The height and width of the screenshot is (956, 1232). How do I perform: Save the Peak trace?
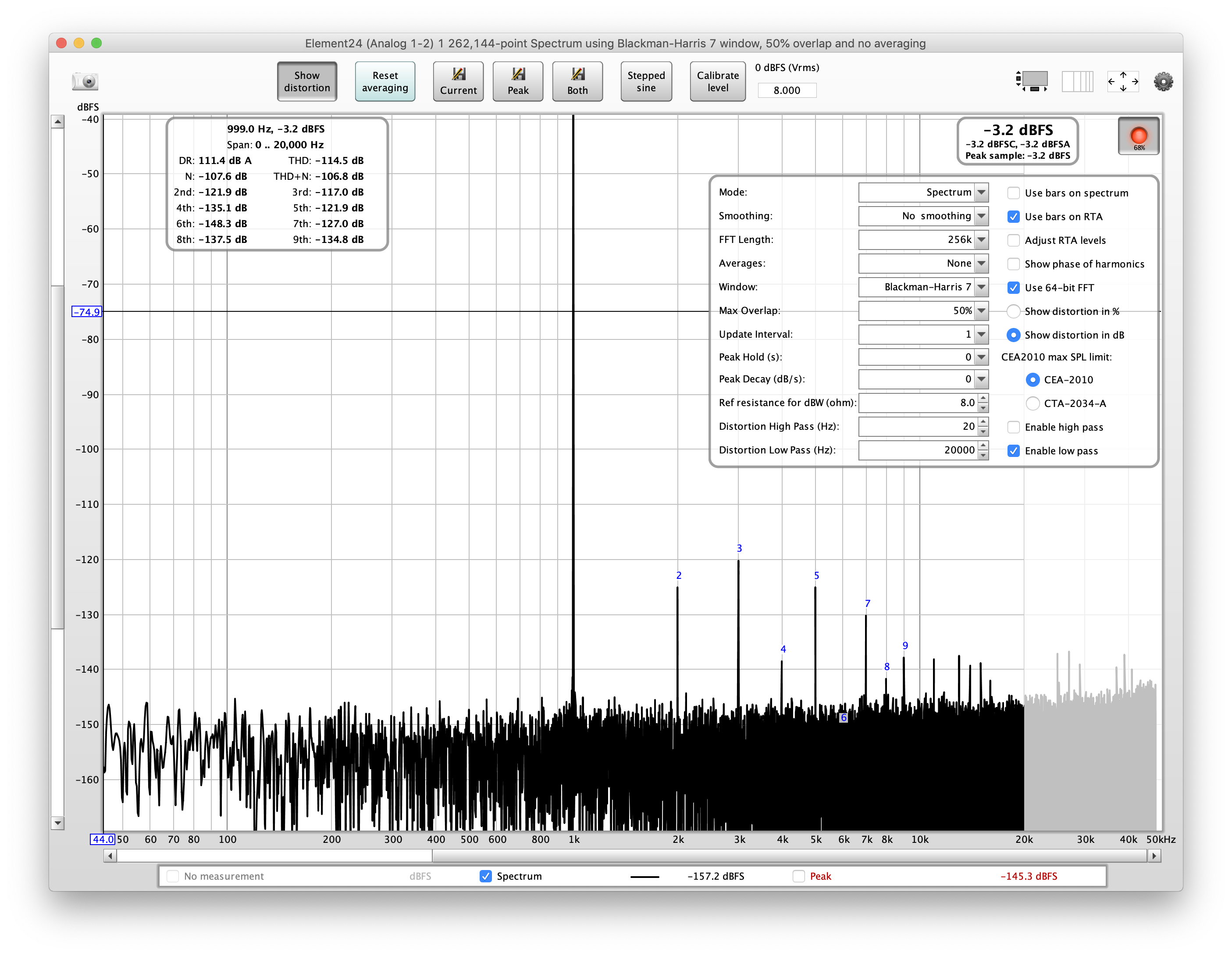(518, 81)
